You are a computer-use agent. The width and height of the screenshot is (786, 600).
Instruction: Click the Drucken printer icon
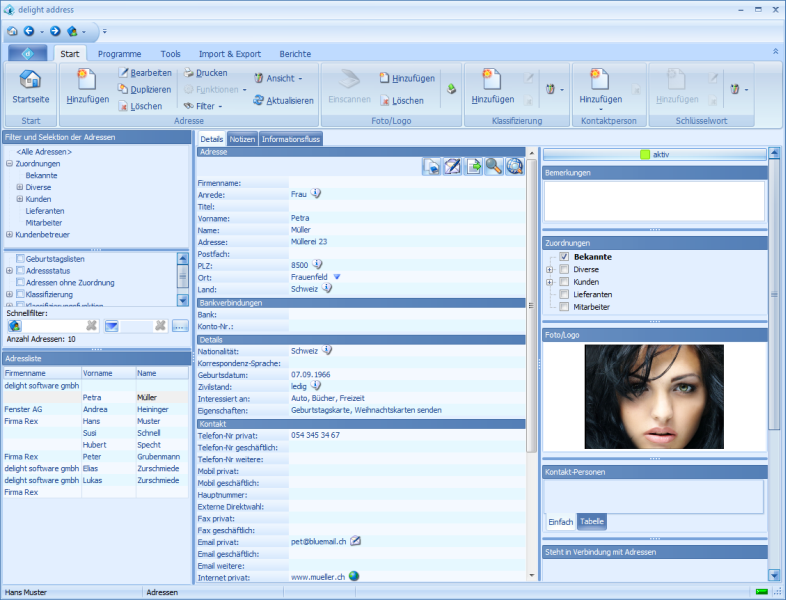tap(189, 73)
